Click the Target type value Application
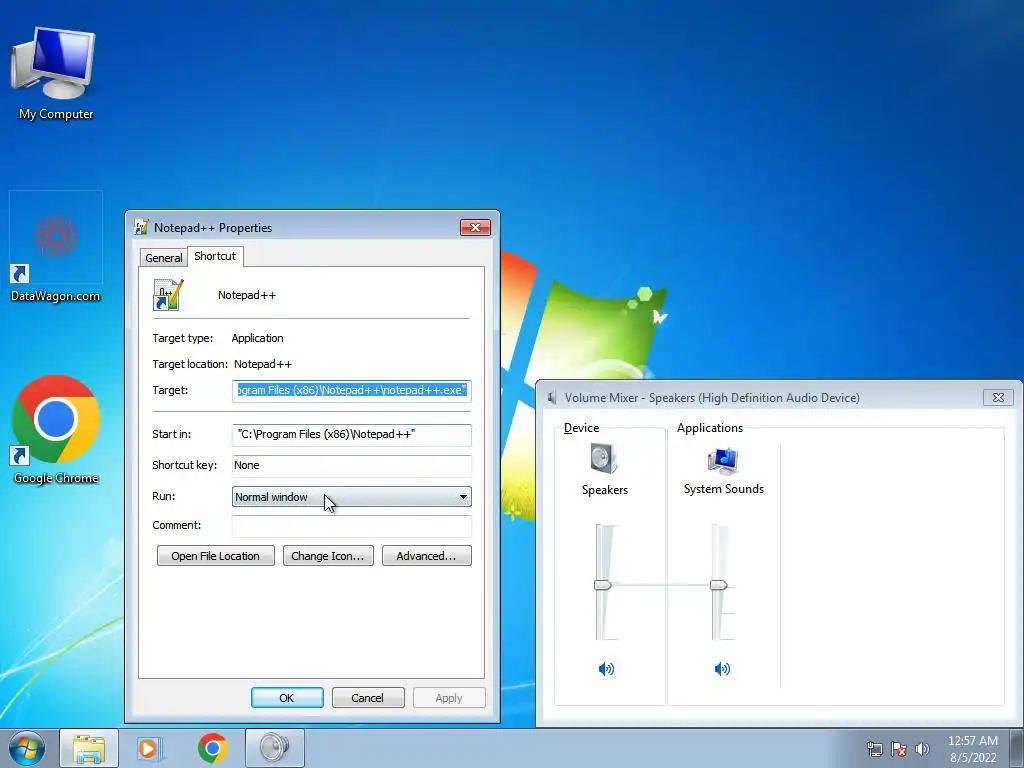This screenshot has height=768, width=1024. [x=257, y=338]
